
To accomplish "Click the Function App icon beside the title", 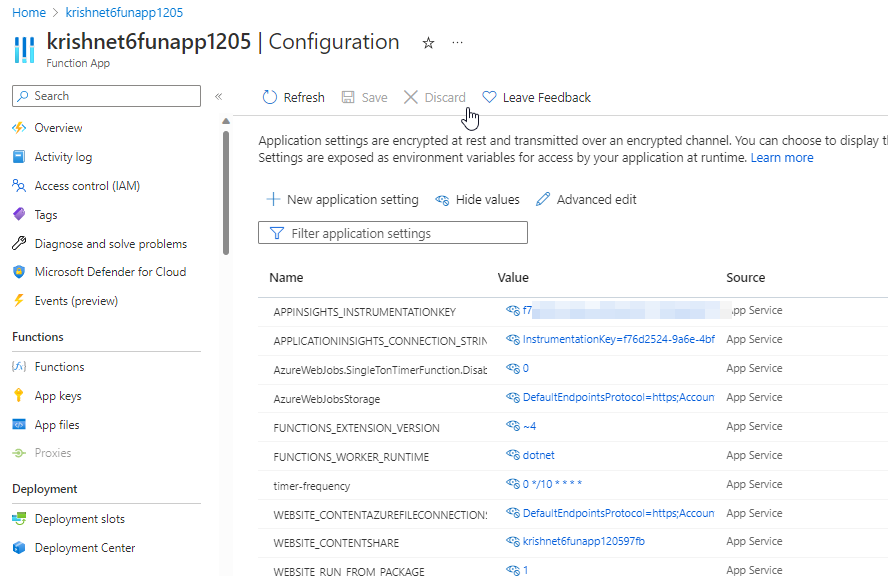I will click(24, 49).
